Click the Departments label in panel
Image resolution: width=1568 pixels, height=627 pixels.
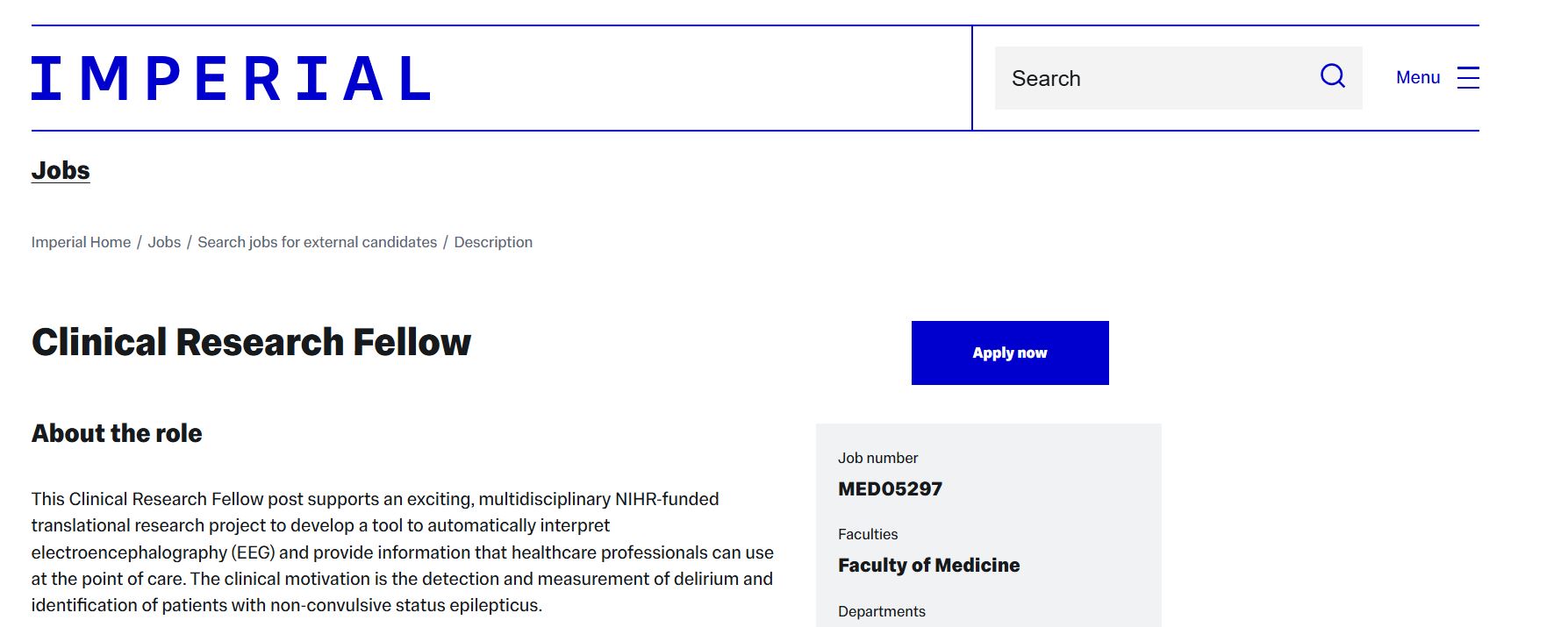(881, 611)
